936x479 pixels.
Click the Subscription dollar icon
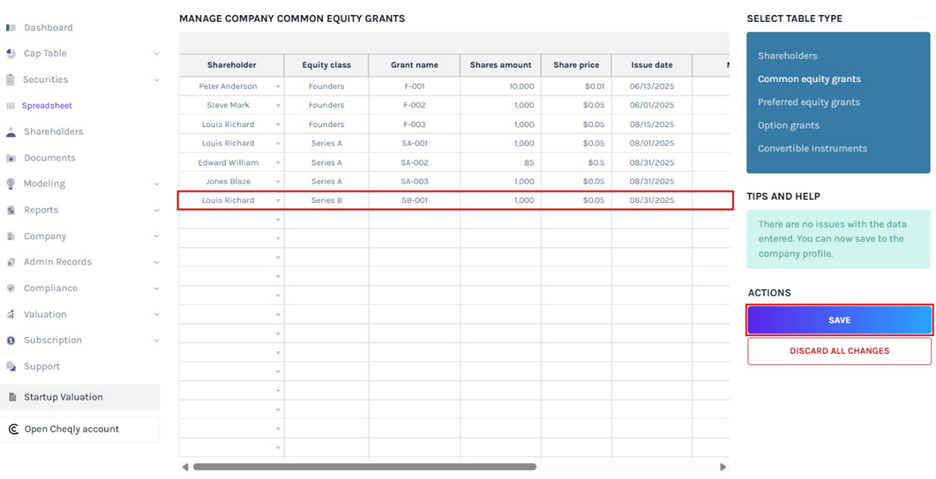tap(11, 340)
